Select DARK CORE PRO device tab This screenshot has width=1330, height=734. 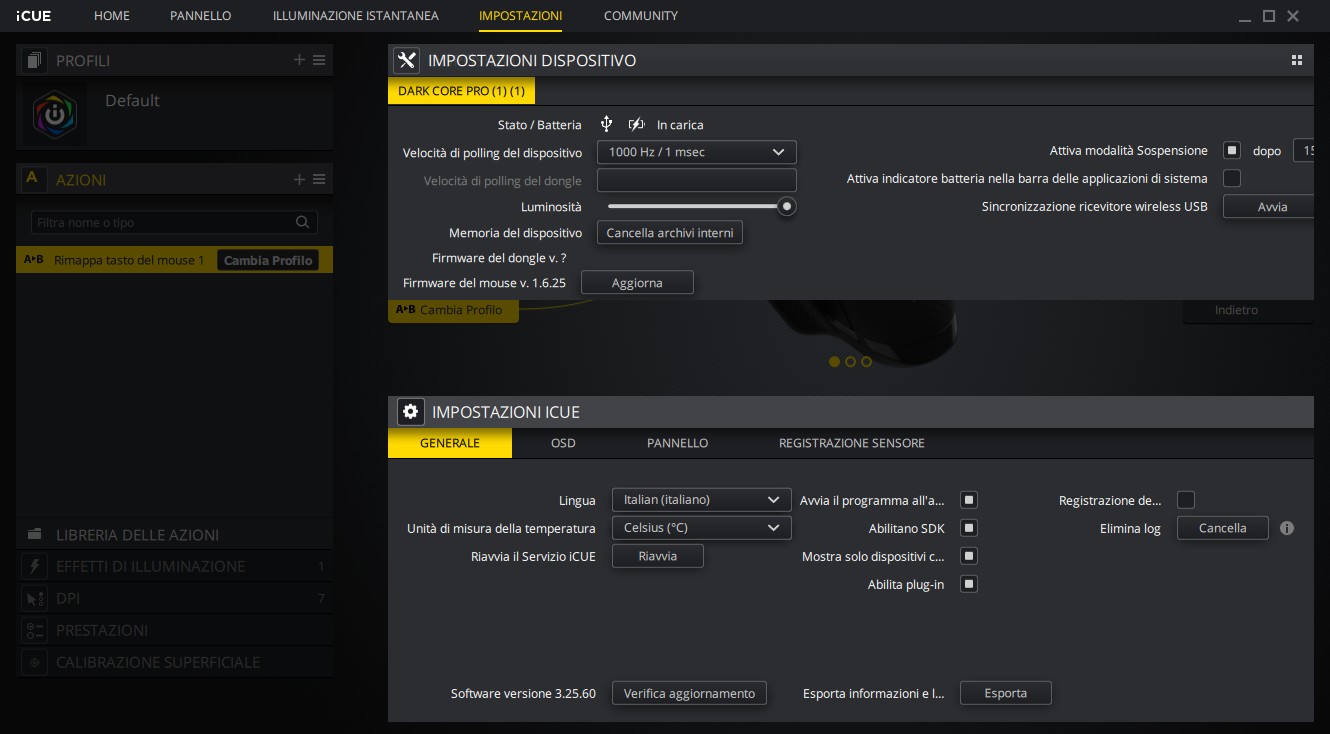[x=461, y=91]
